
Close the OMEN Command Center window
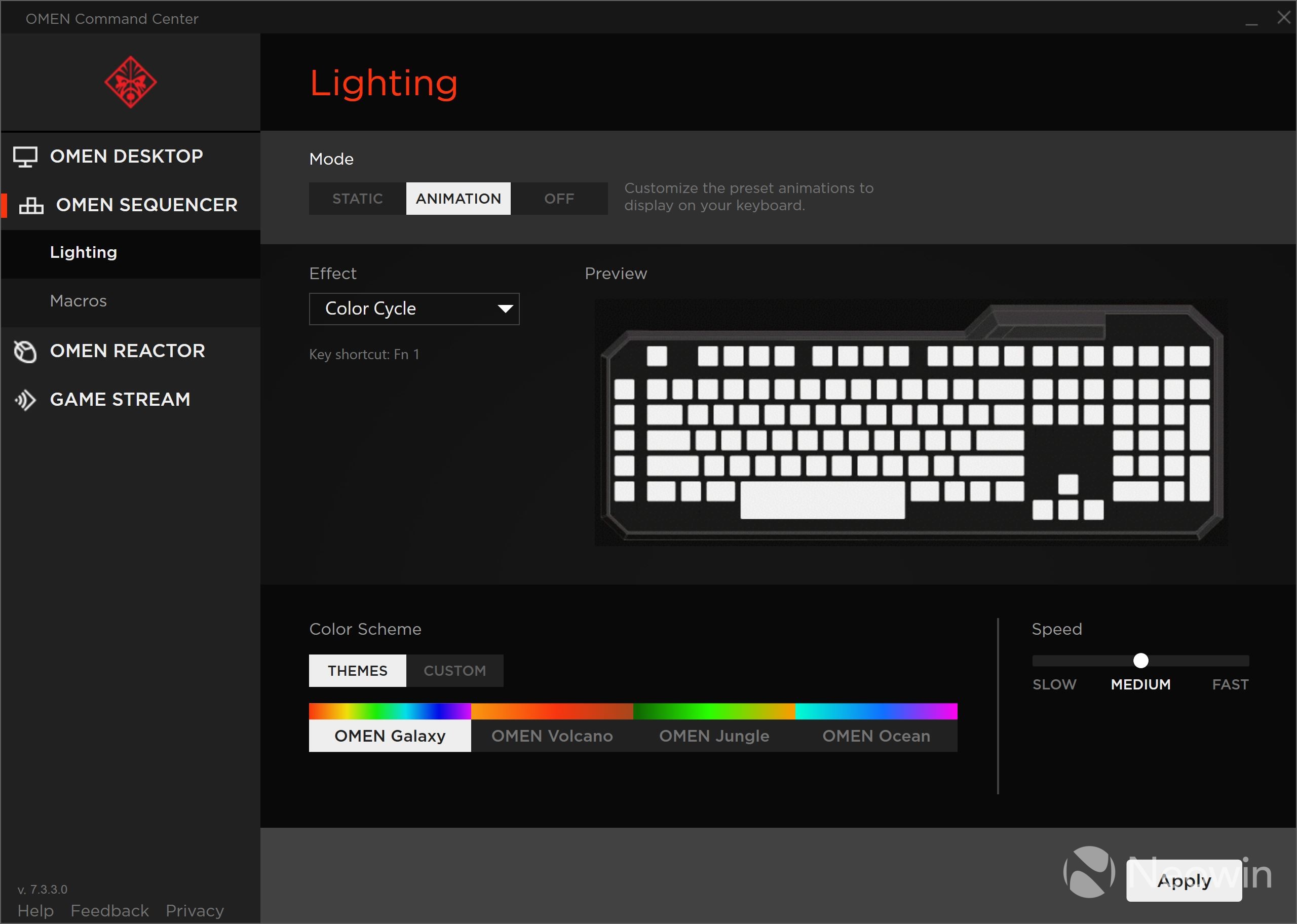(x=1283, y=18)
